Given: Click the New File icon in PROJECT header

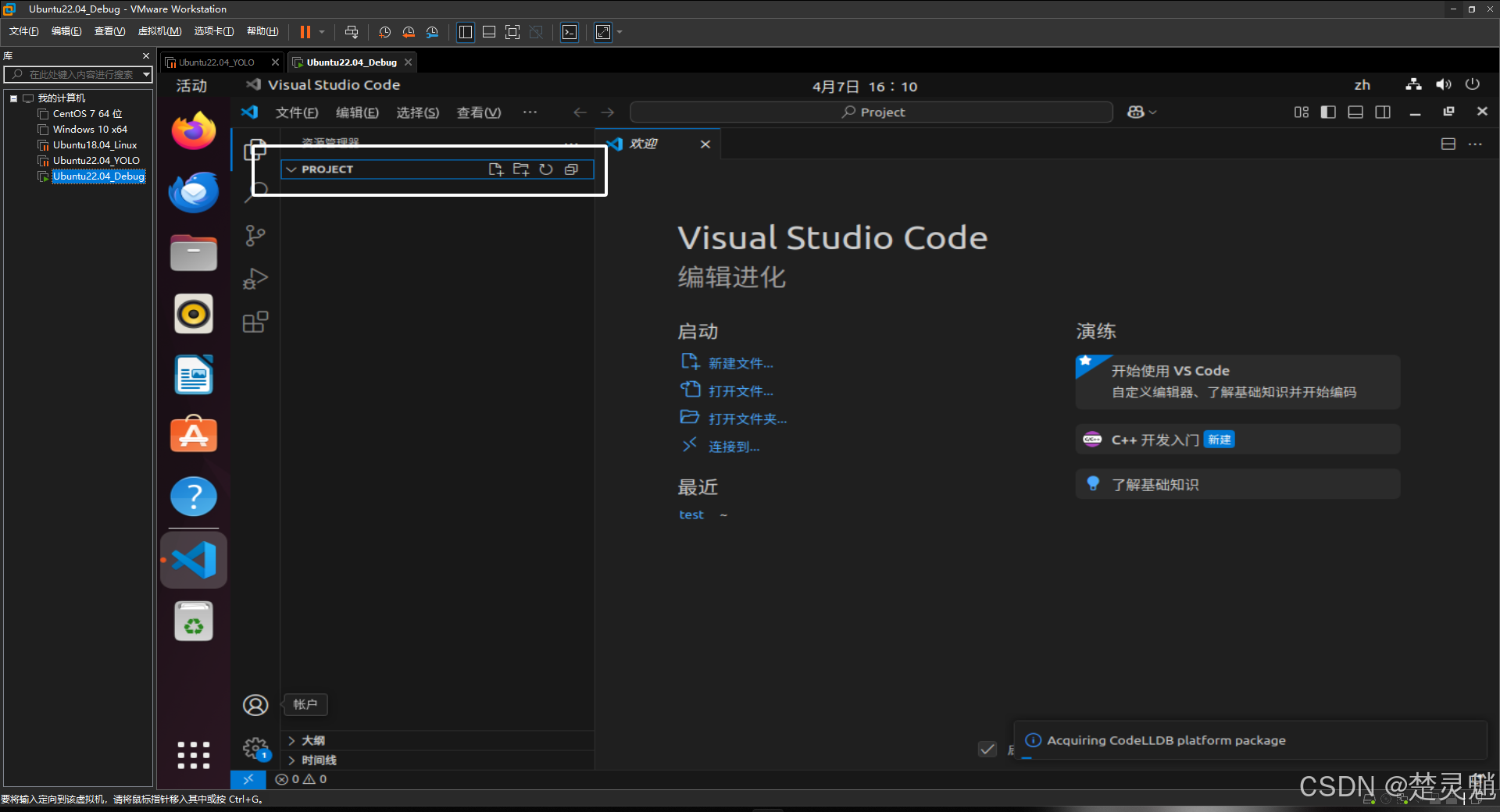Looking at the screenshot, I should pyautogui.click(x=495, y=169).
